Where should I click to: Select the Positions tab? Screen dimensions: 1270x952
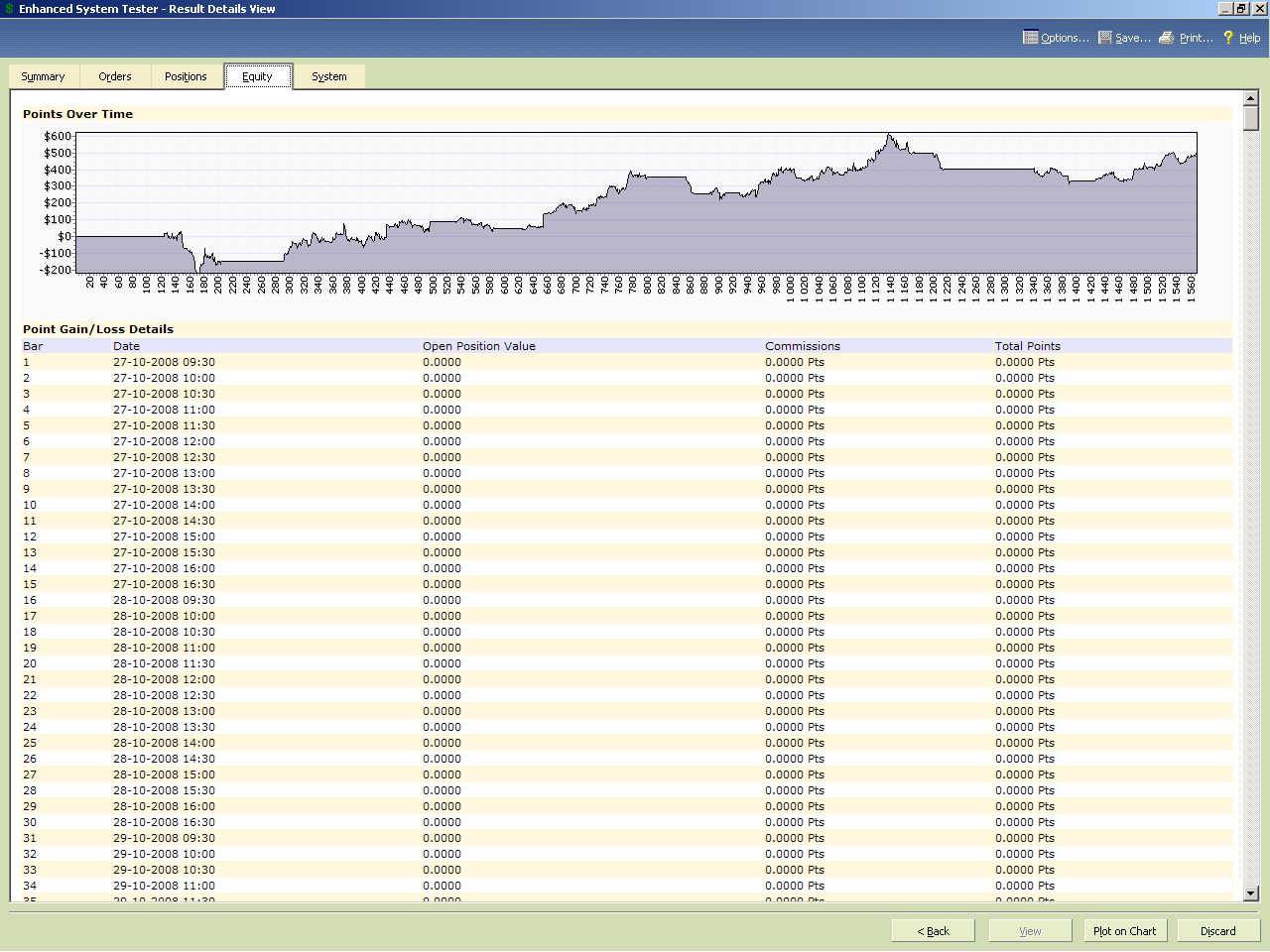(186, 76)
